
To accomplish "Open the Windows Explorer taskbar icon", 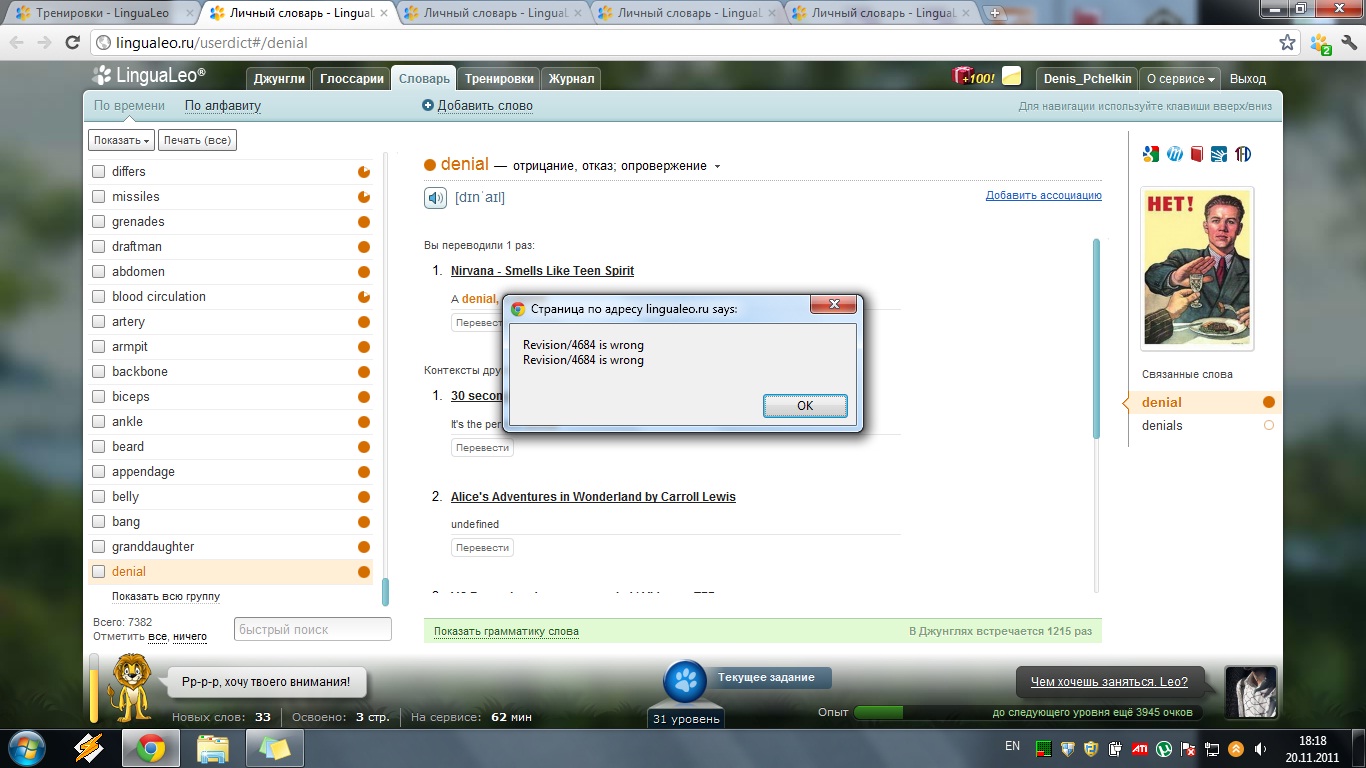I will [213, 748].
